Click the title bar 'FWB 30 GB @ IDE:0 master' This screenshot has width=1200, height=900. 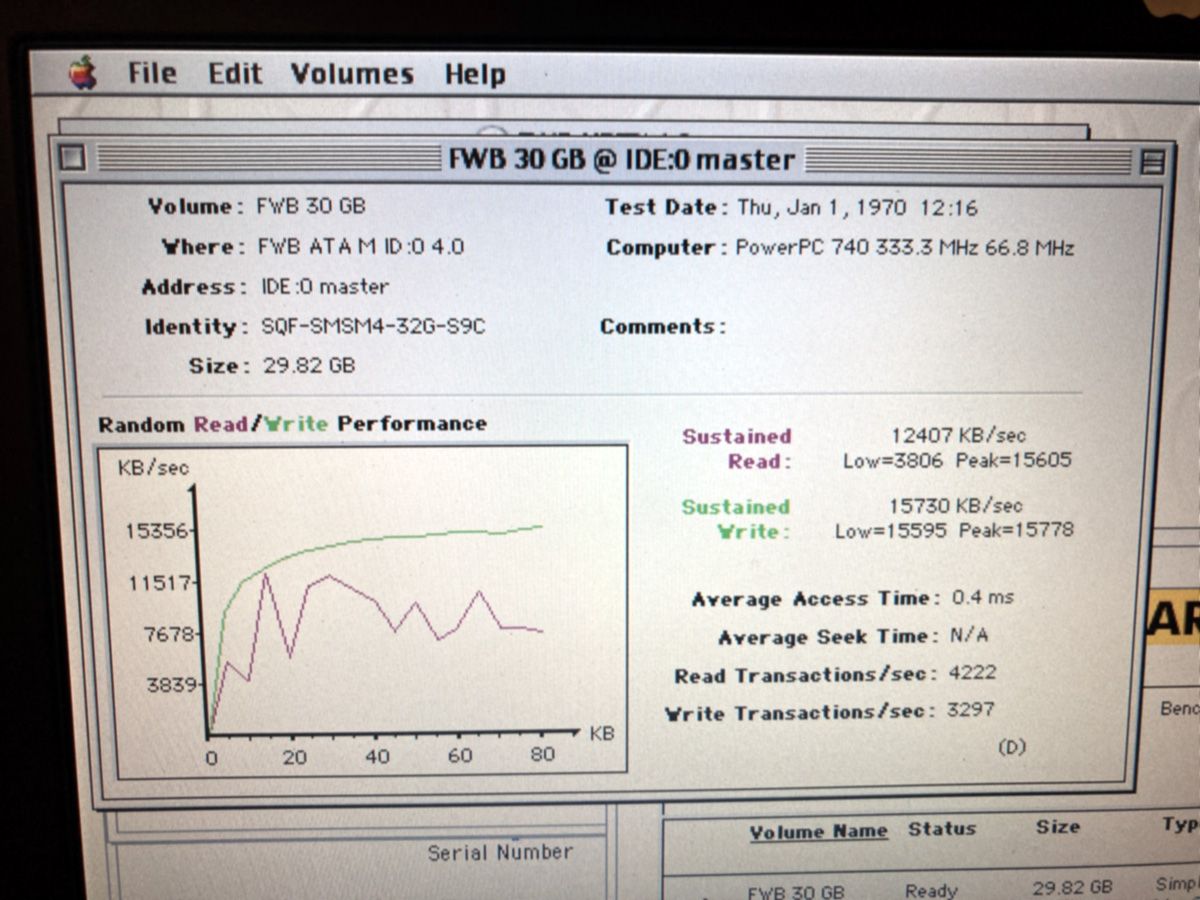coord(621,160)
